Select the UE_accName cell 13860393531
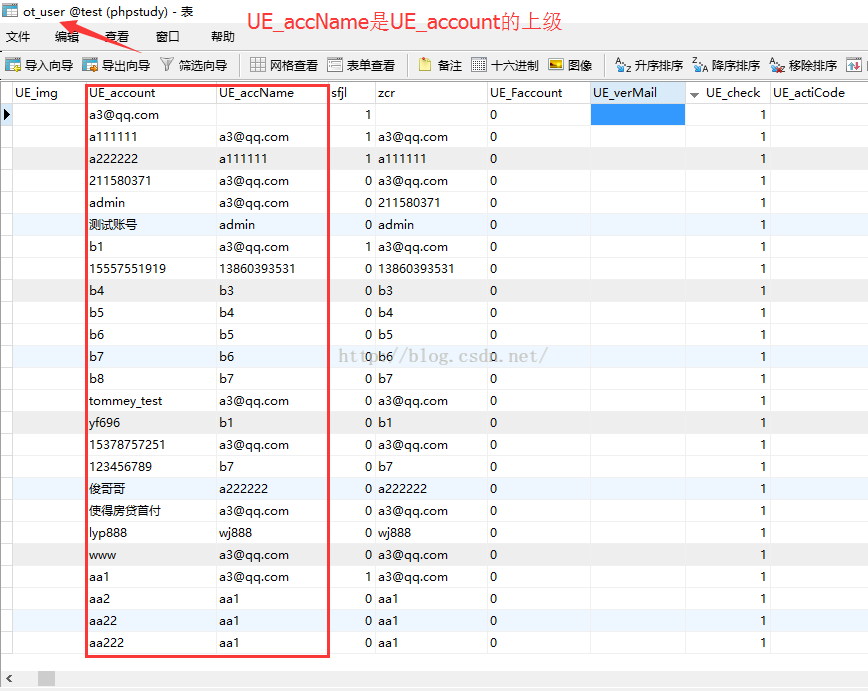This screenshot has height=691, width=868. click(x=272, y=269)
